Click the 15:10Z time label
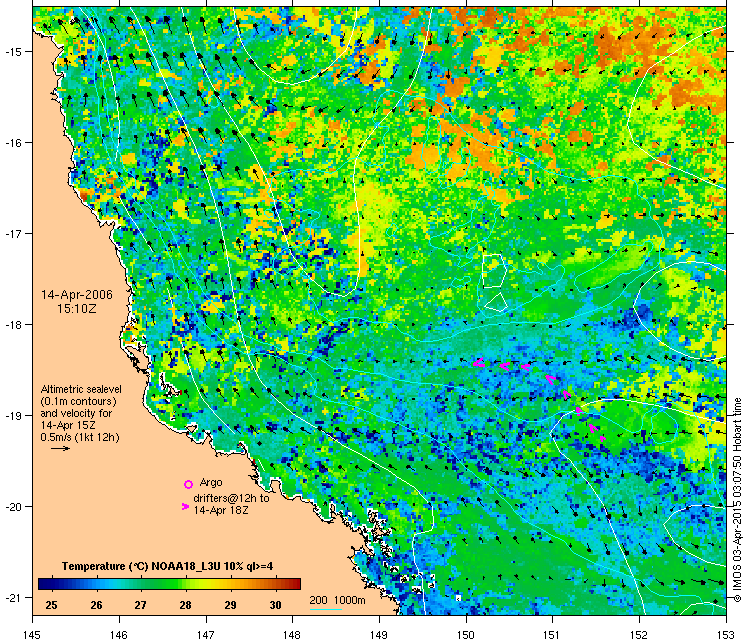Image resolution: width=750 pixels, height=640 pixels. tap(77, 309)
